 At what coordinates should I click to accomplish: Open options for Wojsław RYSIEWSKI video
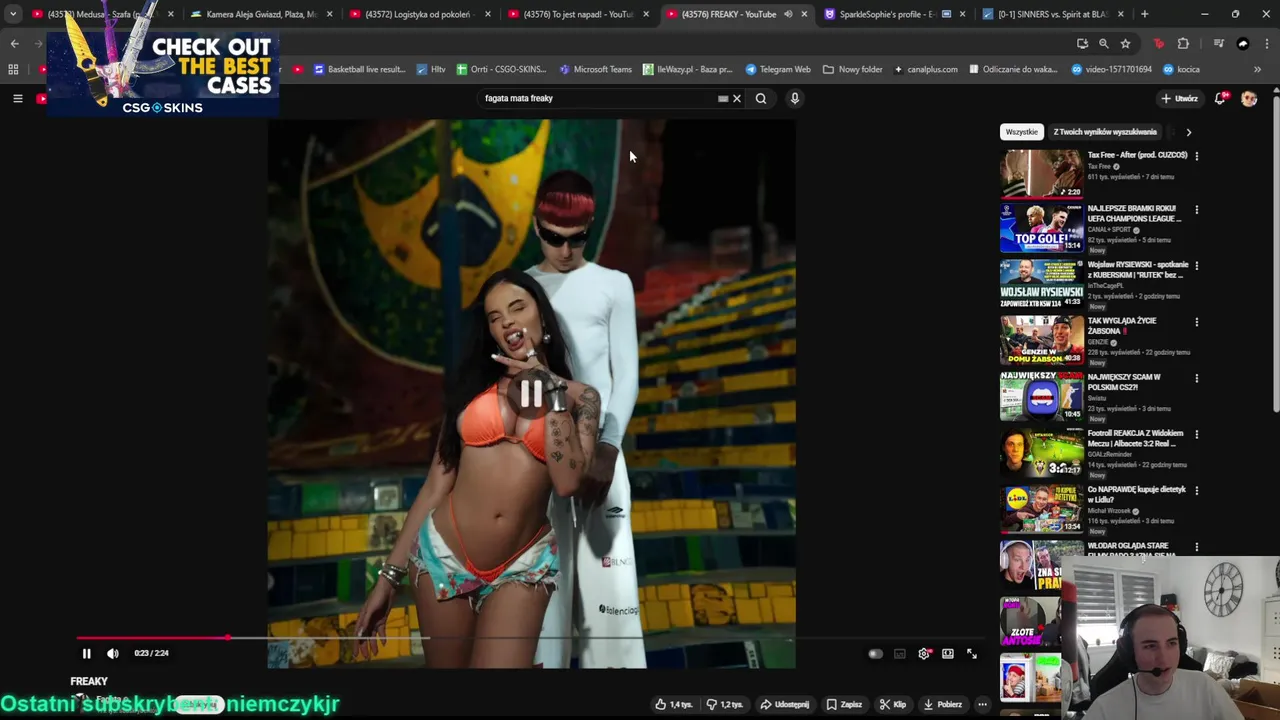tap(1196, 266)
